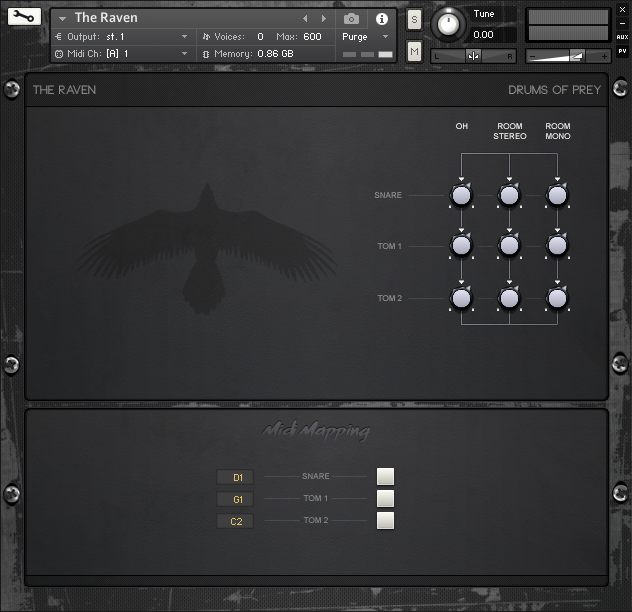Click the Snare OH level knob

click(461, 195)
